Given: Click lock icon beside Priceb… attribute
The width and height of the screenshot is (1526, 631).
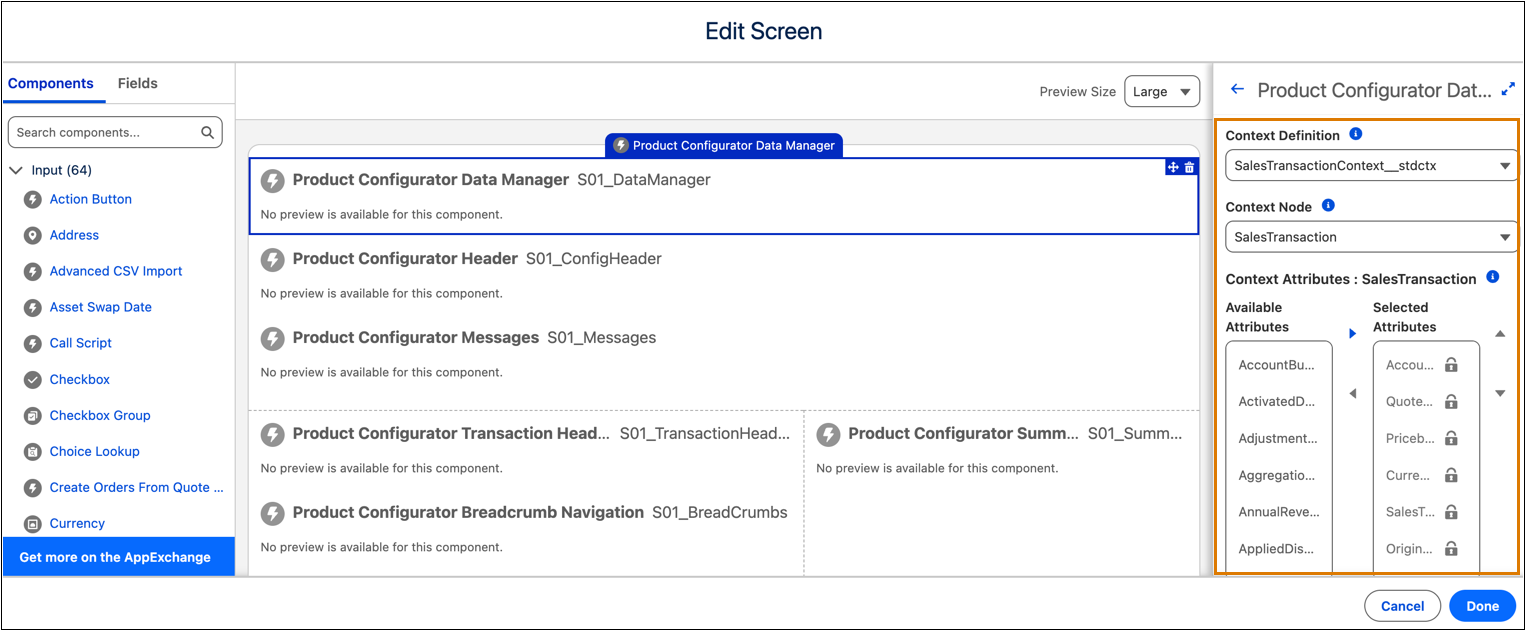Looking at the screenshot, I should pos(1451,438).
